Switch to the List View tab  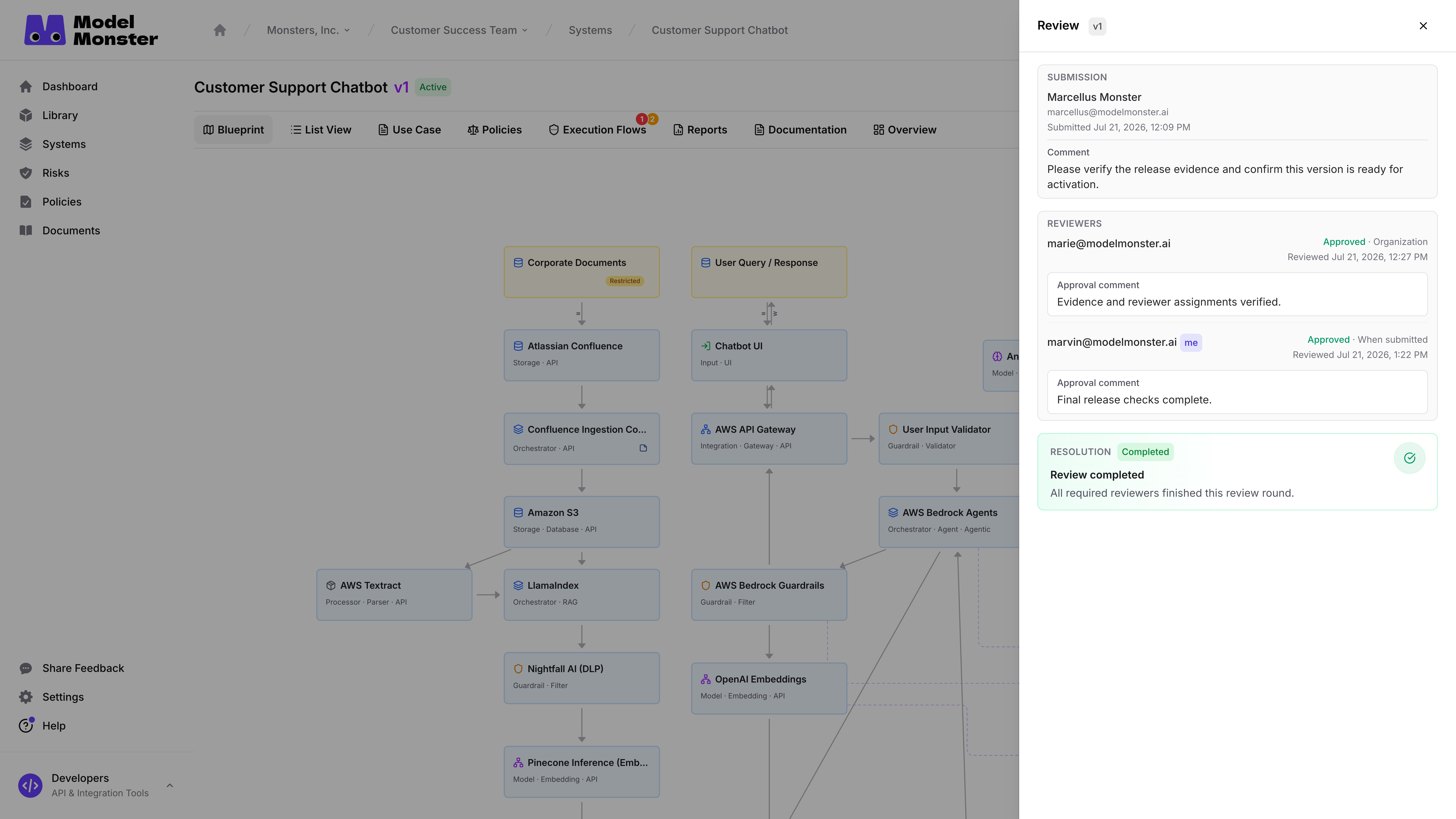[321, 130]
